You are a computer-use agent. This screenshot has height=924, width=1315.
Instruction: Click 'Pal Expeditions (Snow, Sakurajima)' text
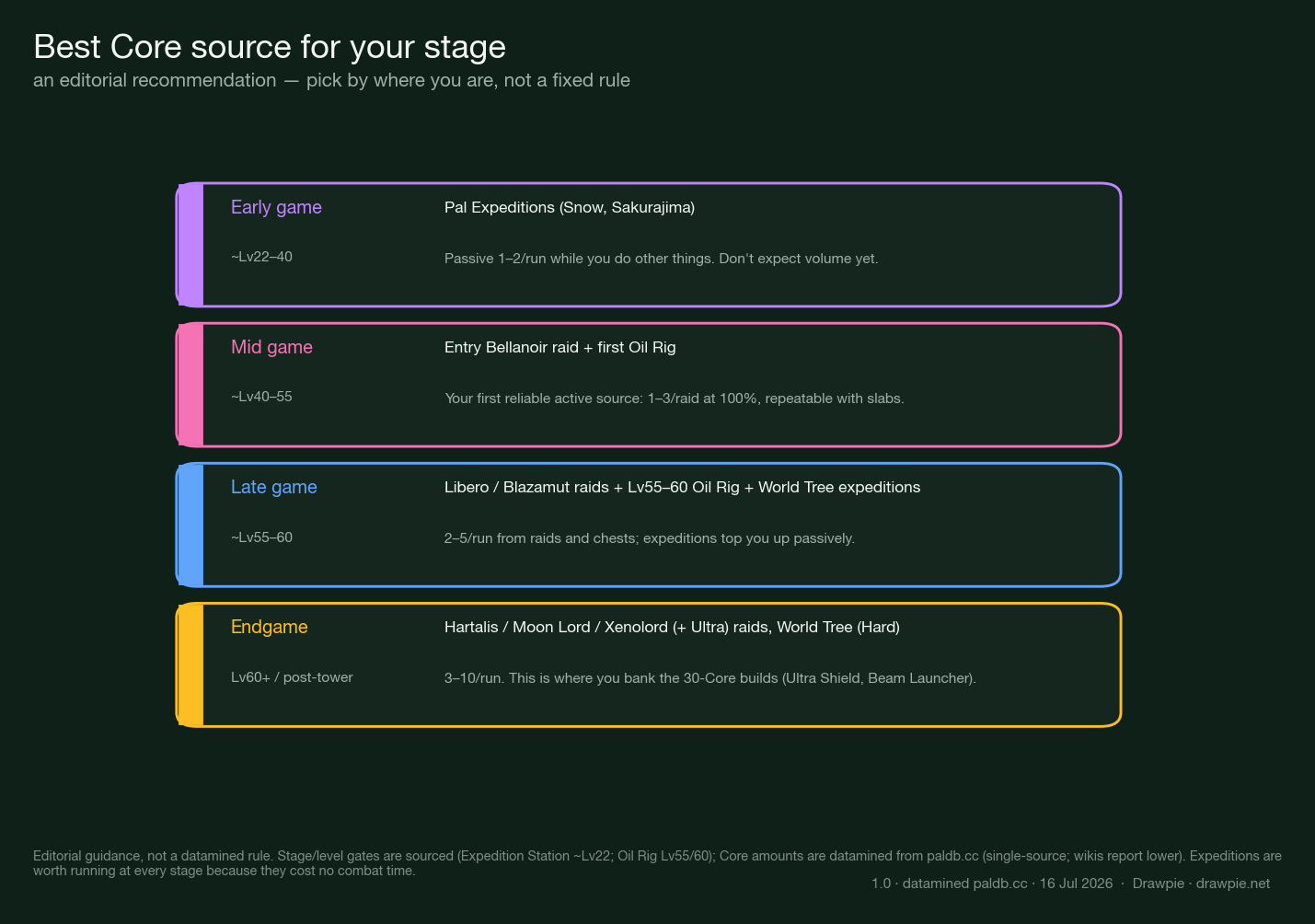[x=570, y=207]
